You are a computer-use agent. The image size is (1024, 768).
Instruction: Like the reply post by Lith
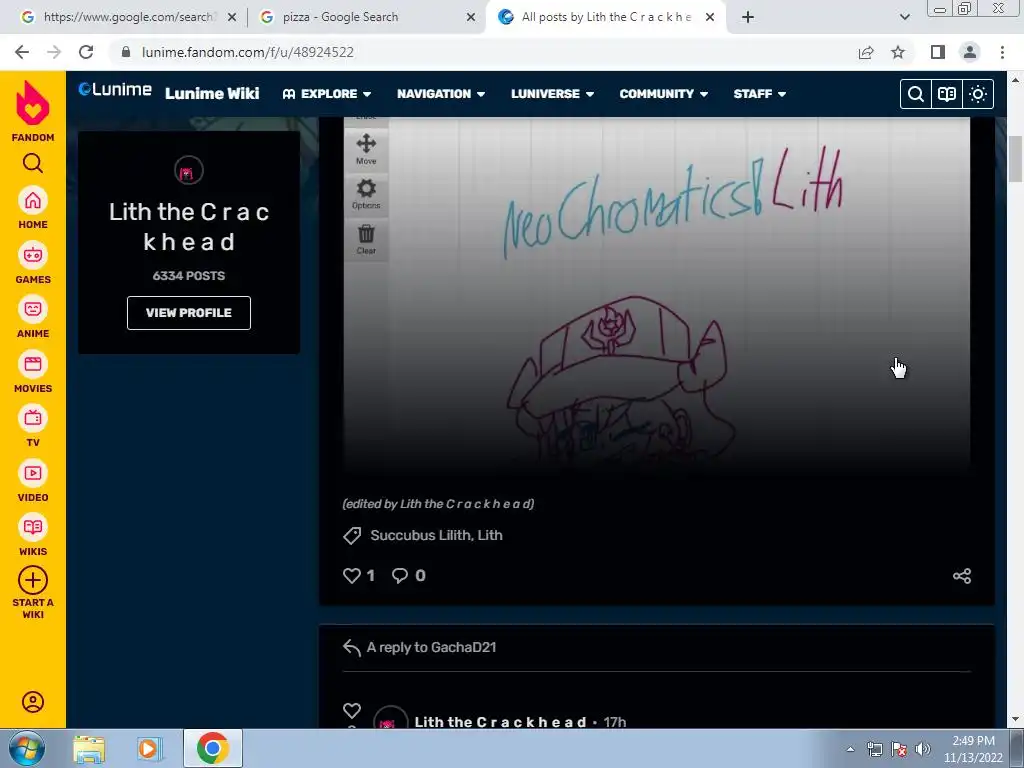[x=352, y=710]
